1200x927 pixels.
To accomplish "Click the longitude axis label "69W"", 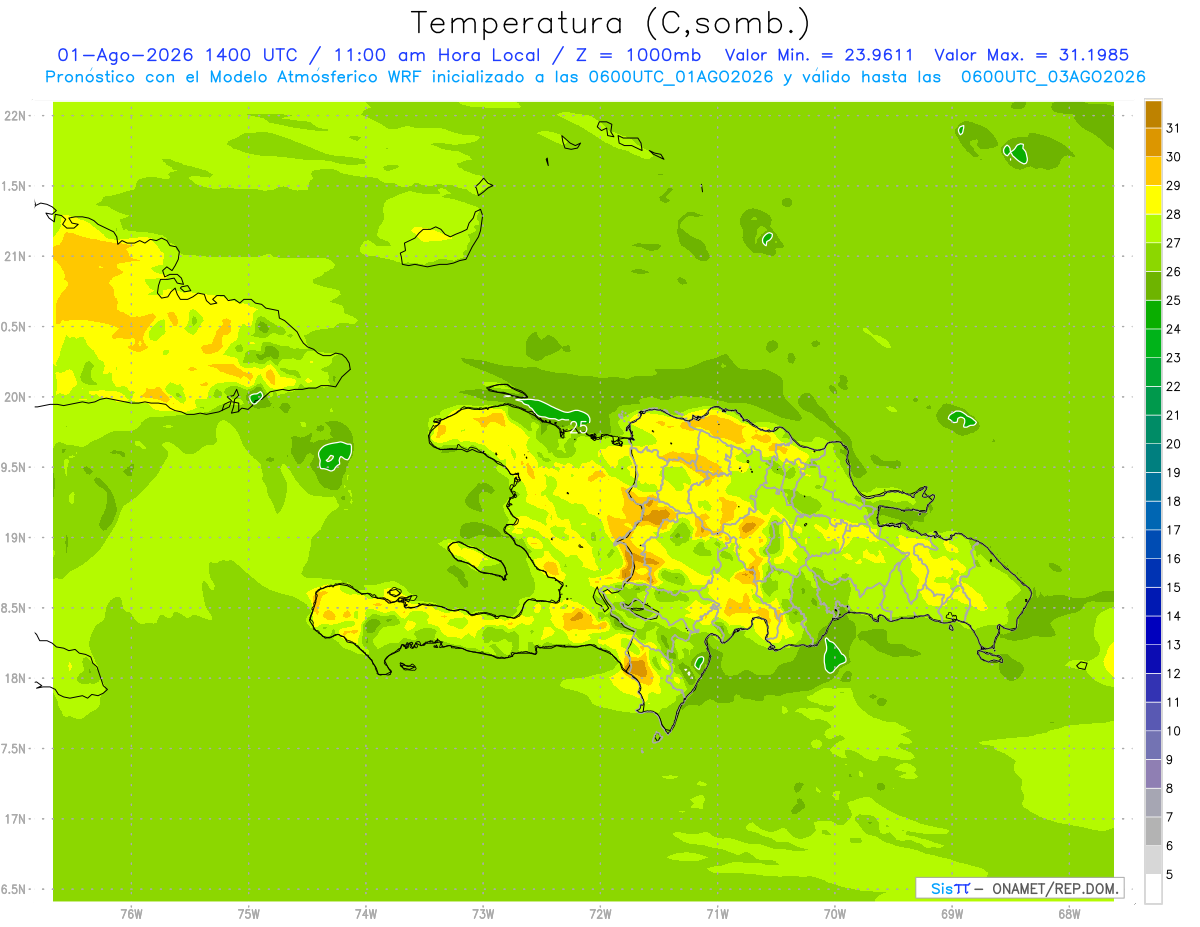I will tap(952, 914).
